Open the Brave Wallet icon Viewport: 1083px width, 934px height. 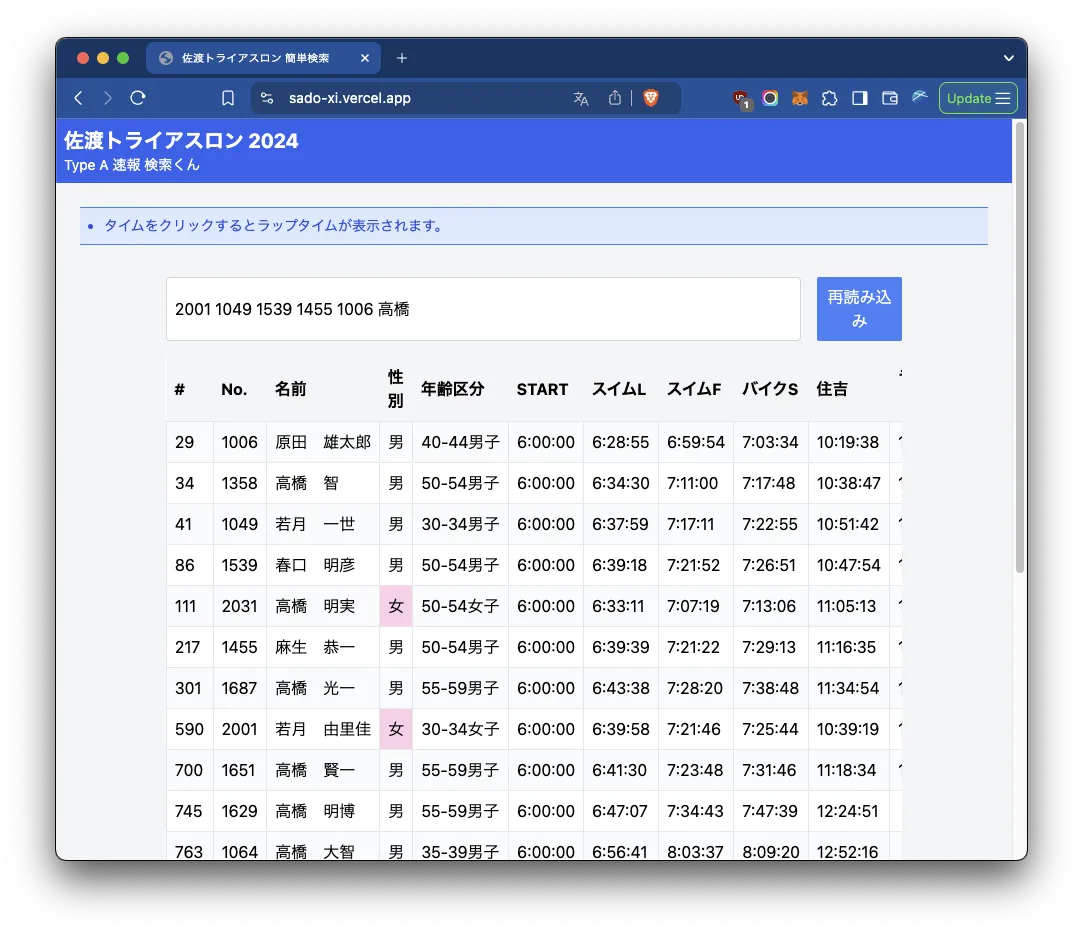(889, 98)
